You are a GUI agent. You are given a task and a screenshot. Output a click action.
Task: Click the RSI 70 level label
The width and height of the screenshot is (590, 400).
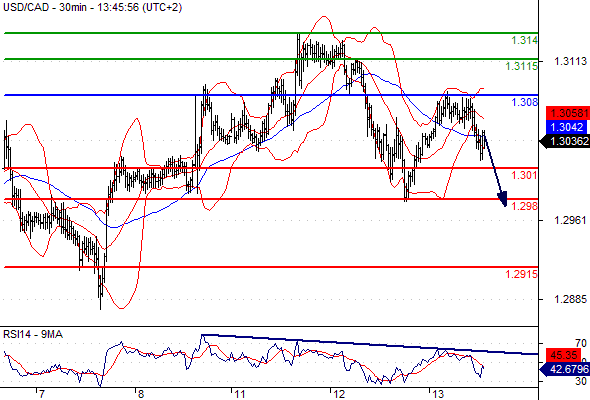click(x=581, y=343)
